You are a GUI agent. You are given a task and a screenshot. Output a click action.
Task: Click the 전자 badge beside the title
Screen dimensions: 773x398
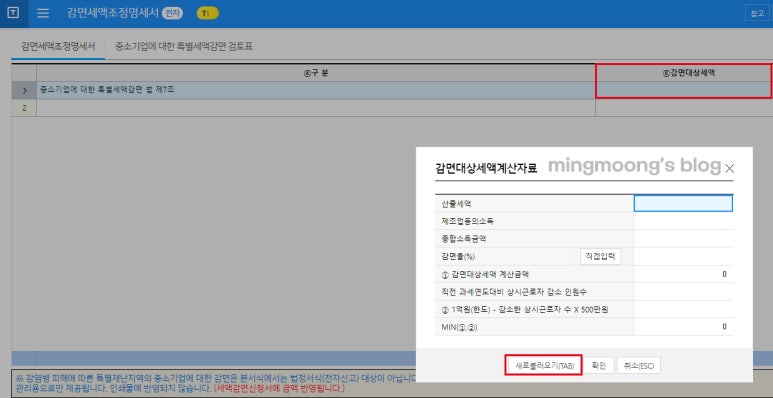point(172,14)
